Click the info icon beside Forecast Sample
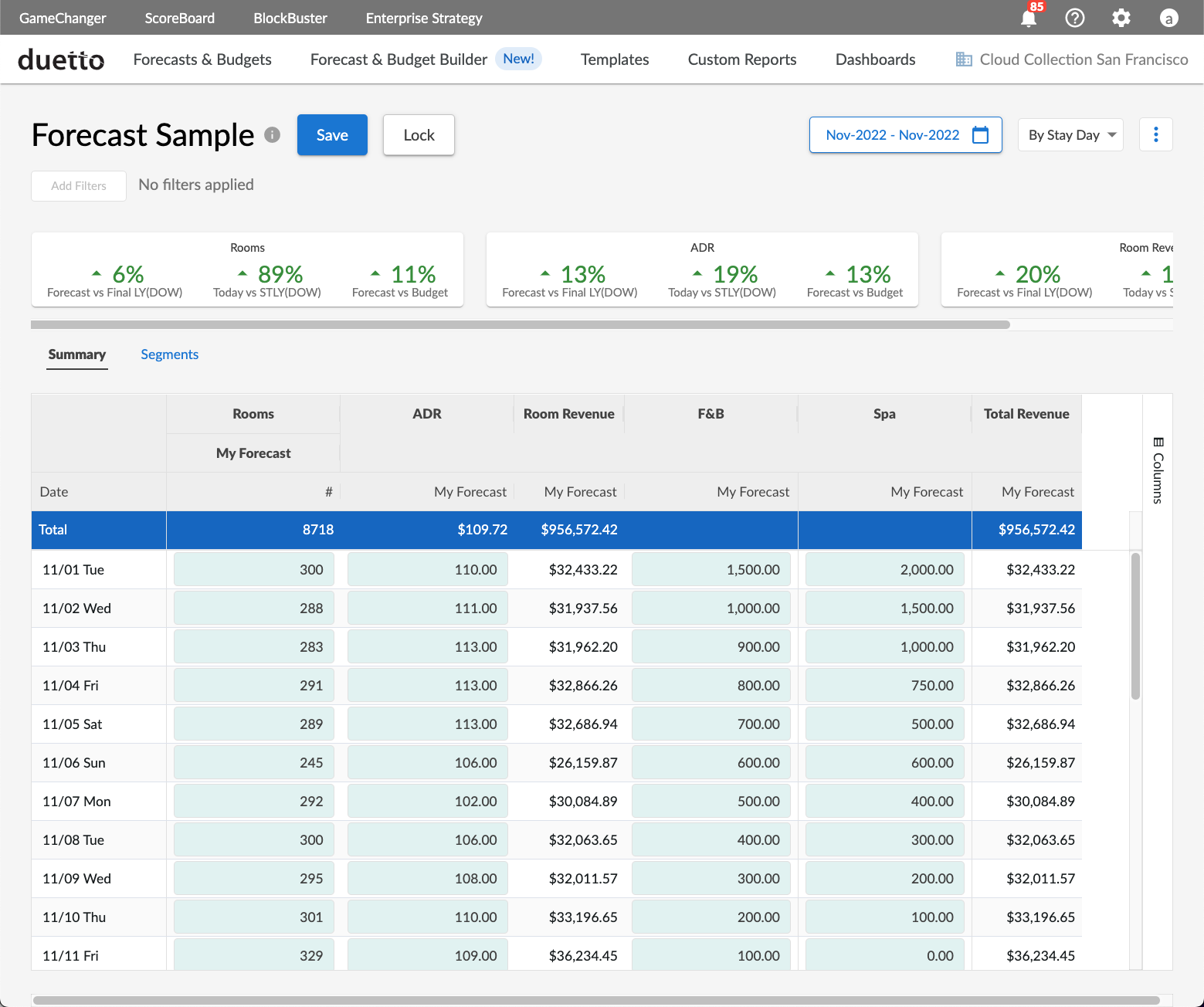 pyautogui.click(x=272, y=135)
